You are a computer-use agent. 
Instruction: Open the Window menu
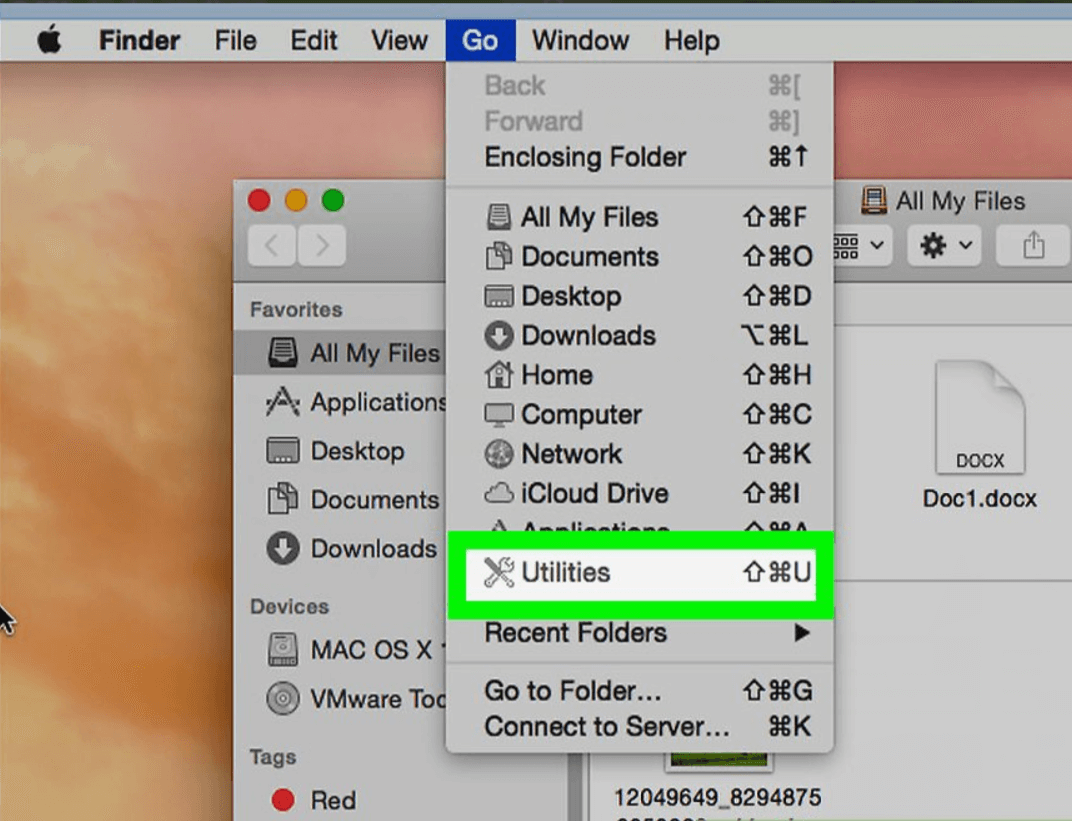pyautogui.click(x=580, y=40)
